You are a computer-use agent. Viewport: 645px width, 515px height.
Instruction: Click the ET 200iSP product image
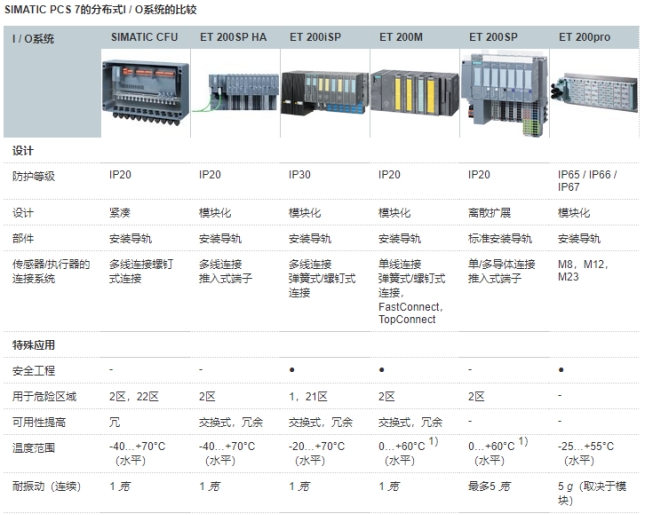pos(325,92)
